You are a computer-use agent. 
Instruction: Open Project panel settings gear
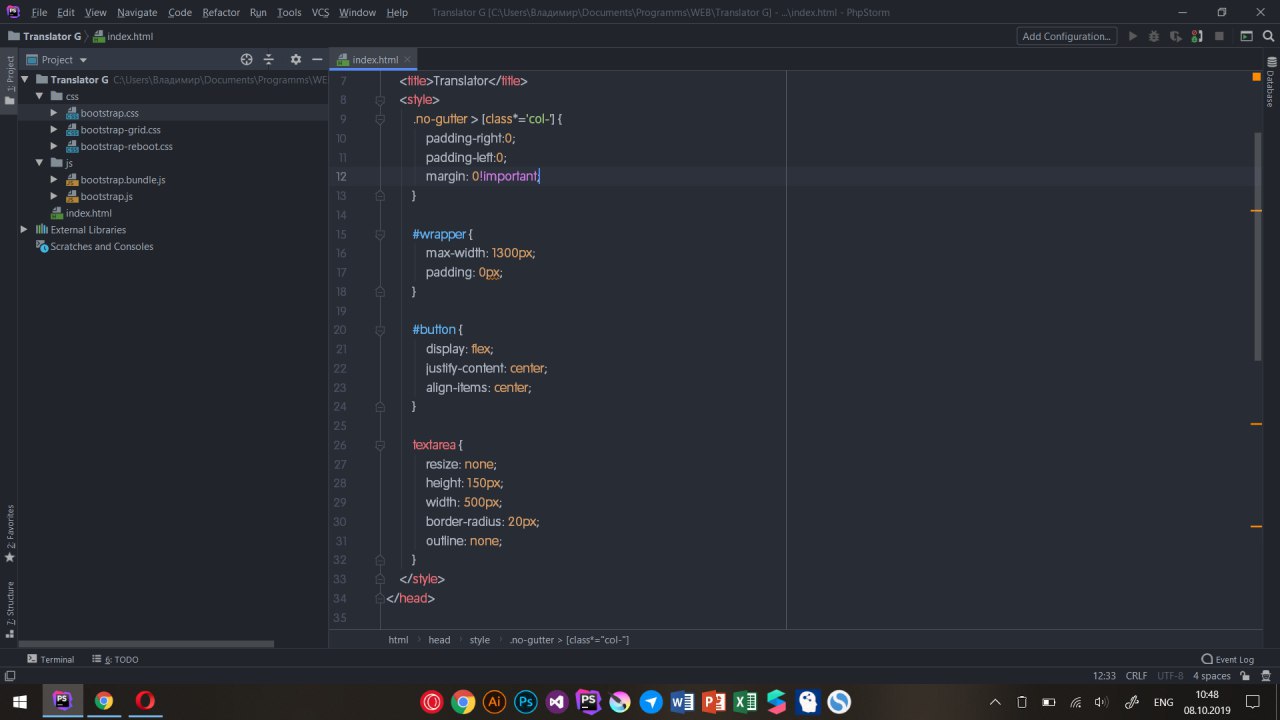point(295,60)
